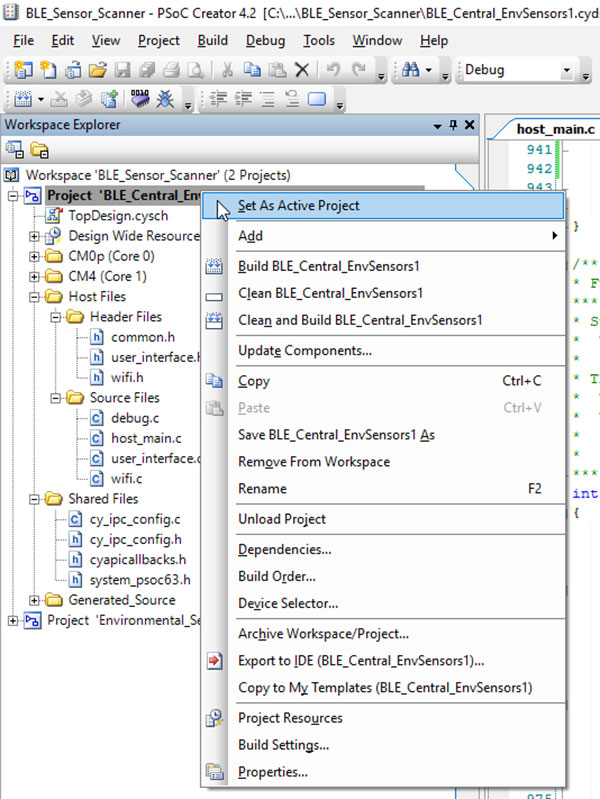Open the Build icon dropdown arrow

click(41, 99)
